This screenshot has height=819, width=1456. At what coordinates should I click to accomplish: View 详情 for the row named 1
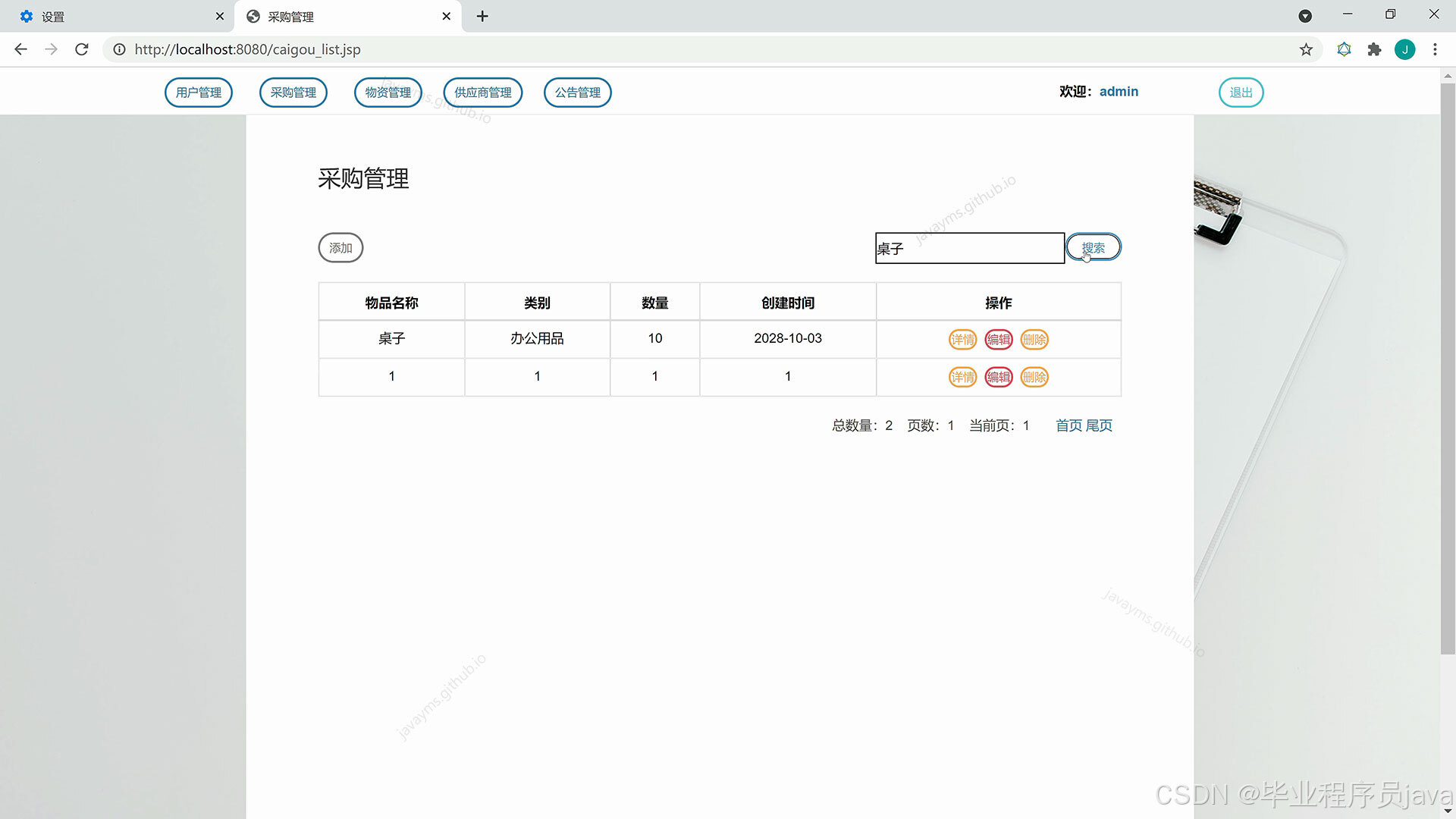[x=963, y=377]
